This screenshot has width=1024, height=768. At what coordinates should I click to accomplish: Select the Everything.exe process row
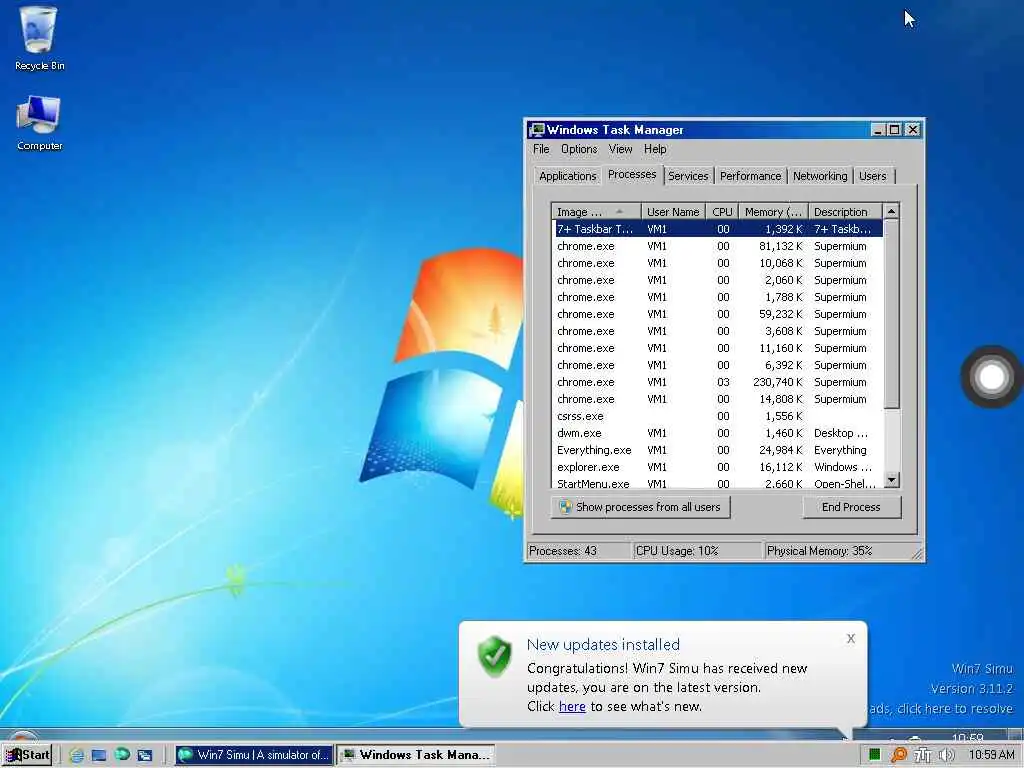718,450
